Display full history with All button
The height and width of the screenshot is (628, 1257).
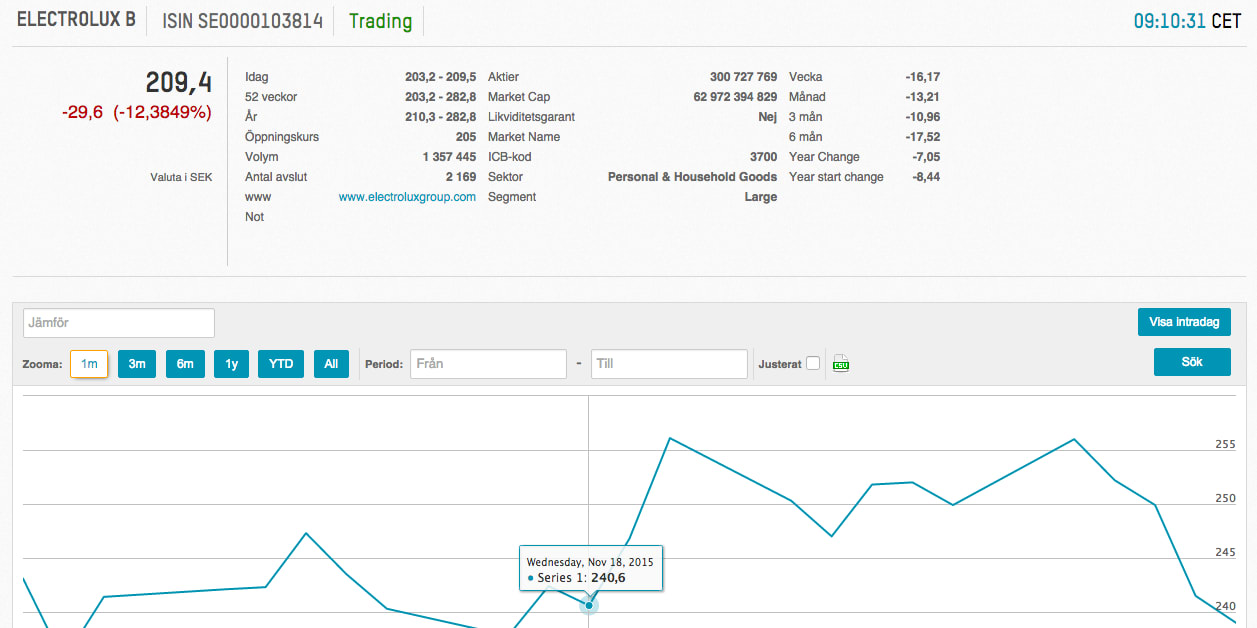pos(331,364)
